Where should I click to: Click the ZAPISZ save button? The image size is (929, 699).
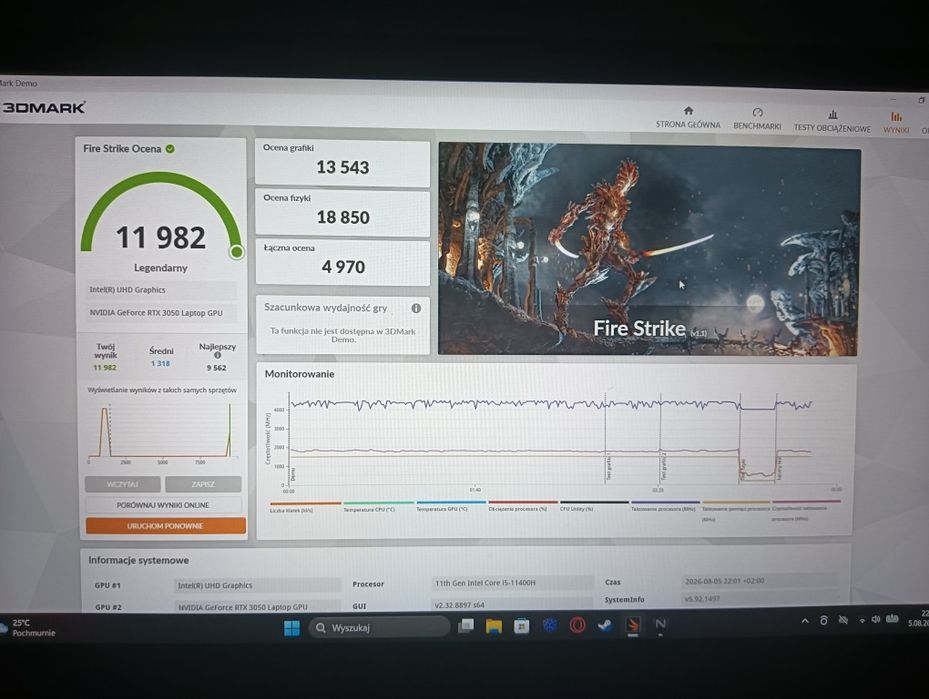(203, 484)
